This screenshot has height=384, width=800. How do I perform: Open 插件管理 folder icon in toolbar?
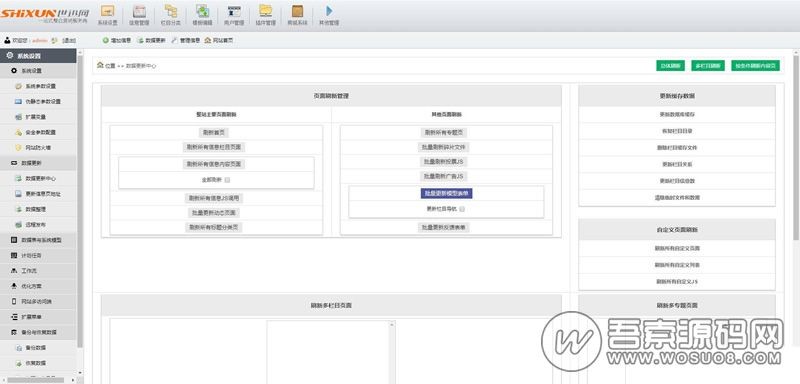(x=265, y=11)
